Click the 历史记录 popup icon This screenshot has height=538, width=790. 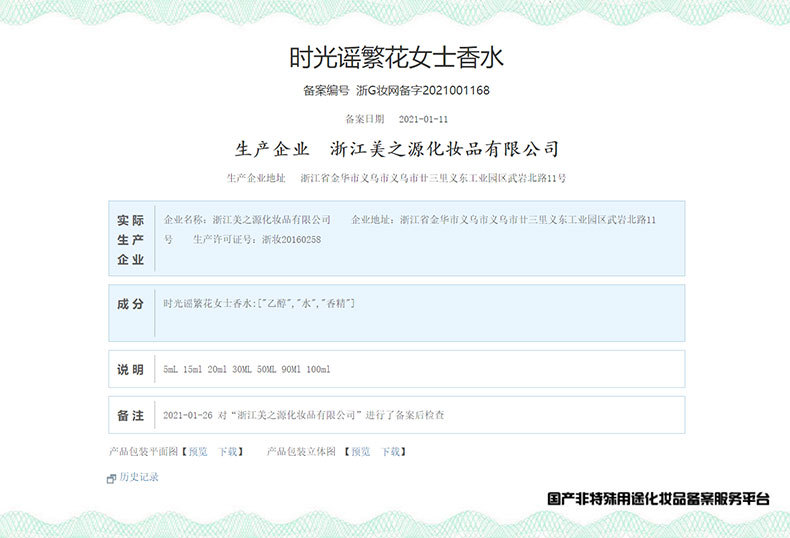[111, 479]
